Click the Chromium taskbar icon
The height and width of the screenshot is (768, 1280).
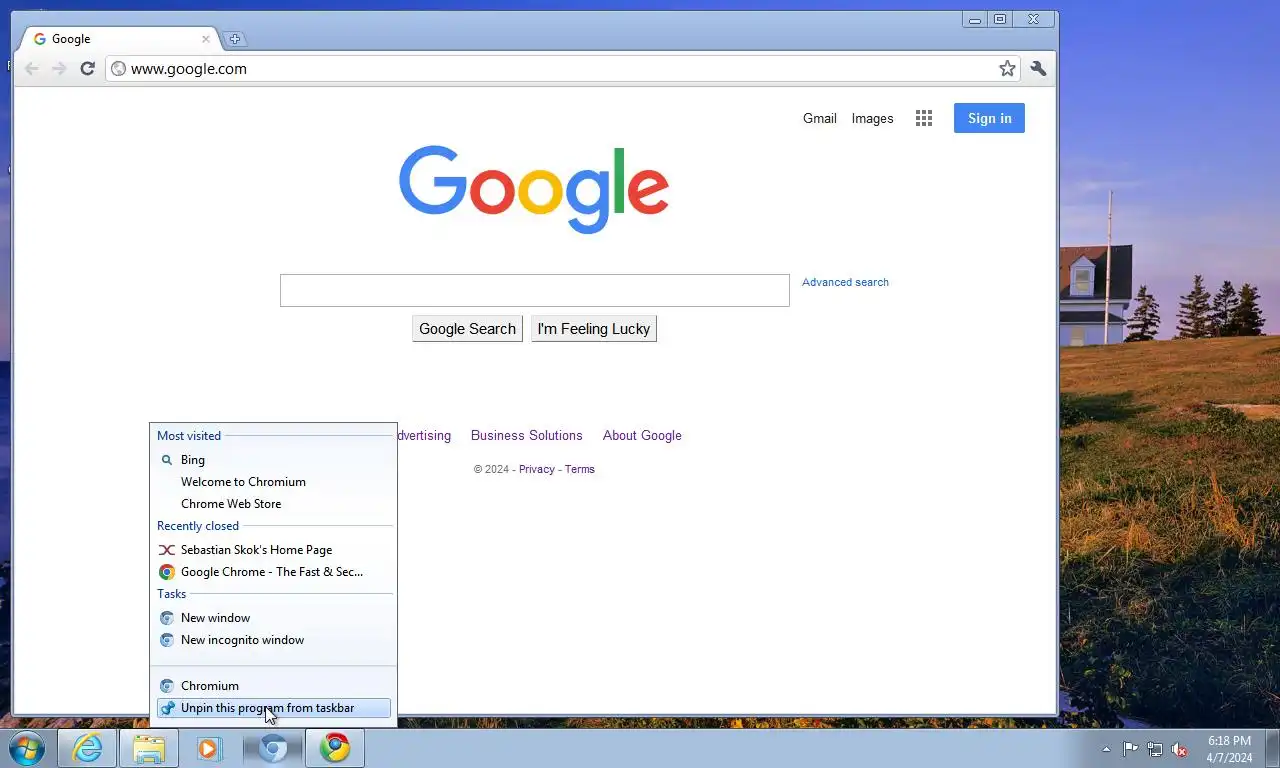[273, 748]
